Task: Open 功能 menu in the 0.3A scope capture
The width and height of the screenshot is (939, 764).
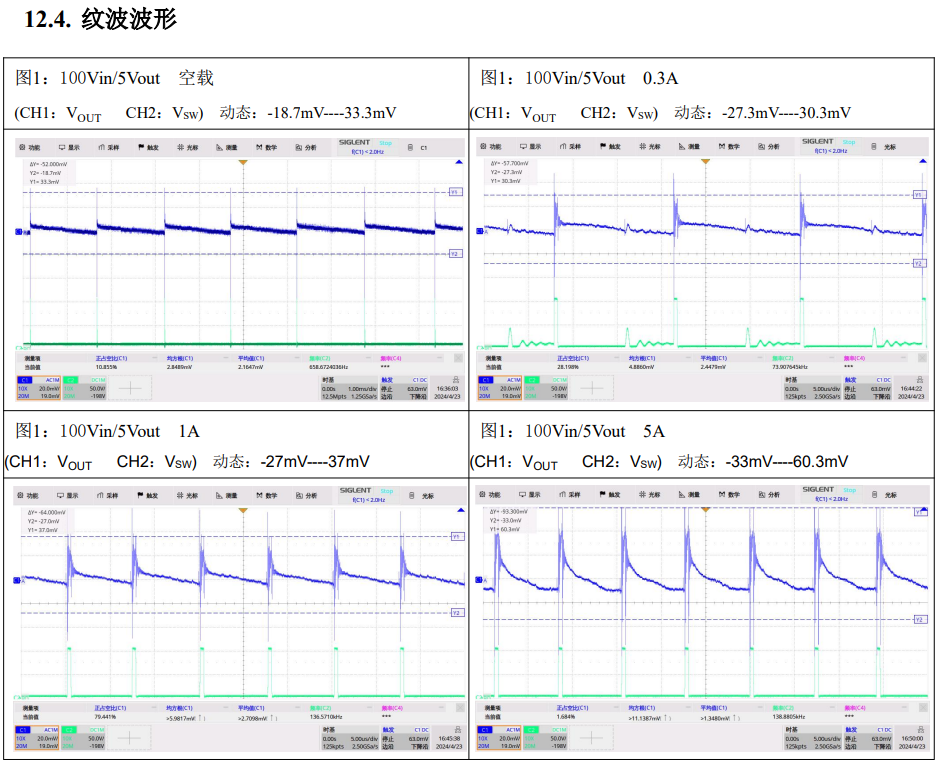Action: pyautogui.click(x=490, y=147)
